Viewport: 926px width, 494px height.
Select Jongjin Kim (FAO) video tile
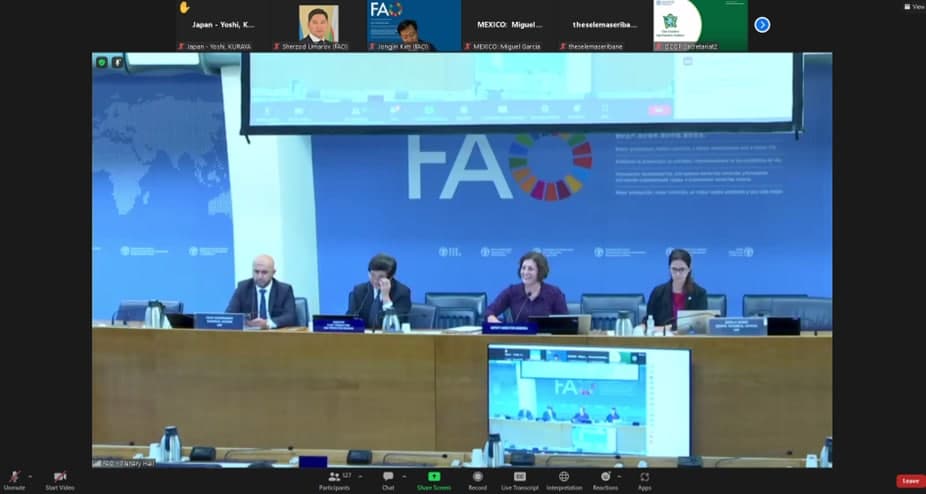tap(415, 25)
